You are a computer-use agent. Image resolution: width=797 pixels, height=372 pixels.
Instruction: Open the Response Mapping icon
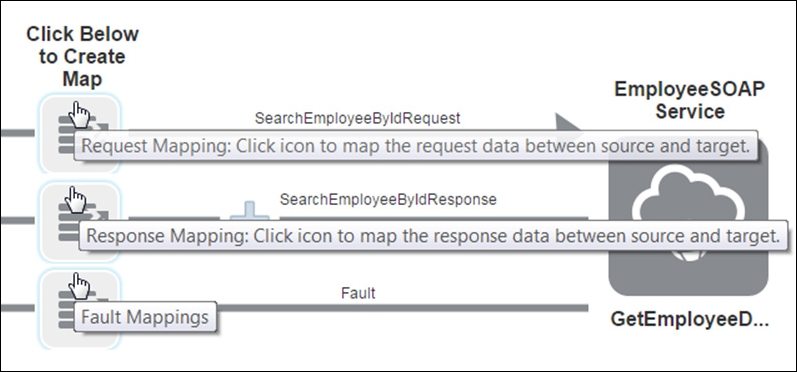79,222
